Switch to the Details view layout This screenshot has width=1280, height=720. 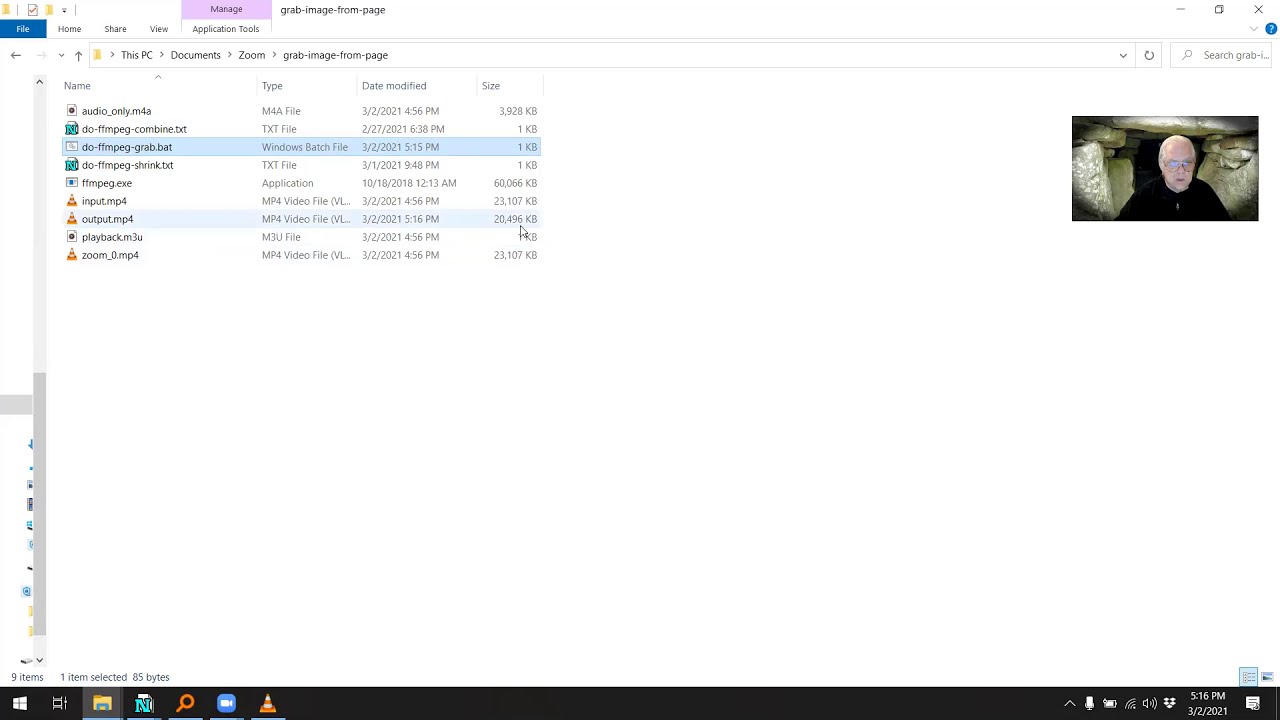pos(1249,677)
